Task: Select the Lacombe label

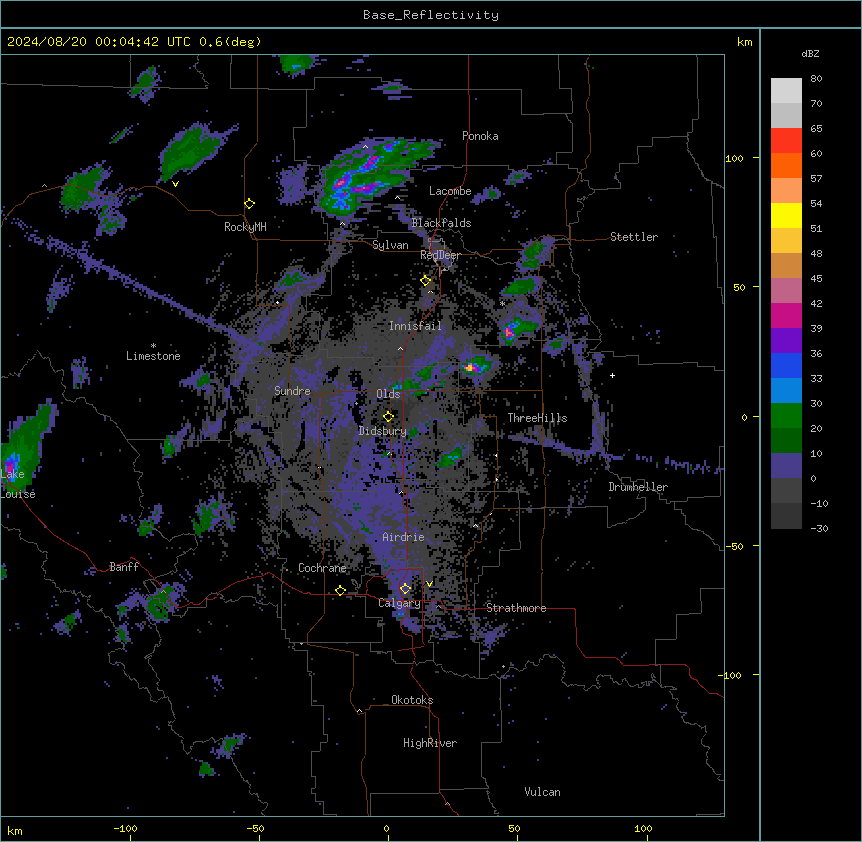Action: click(450, 191)
